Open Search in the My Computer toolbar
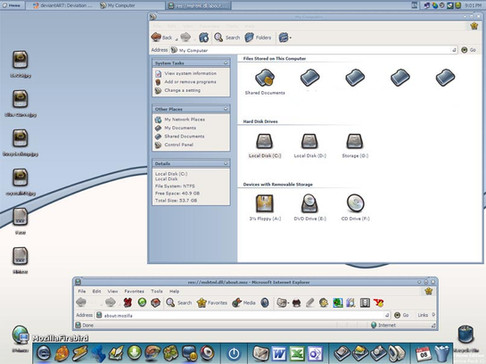 (227, 37)
